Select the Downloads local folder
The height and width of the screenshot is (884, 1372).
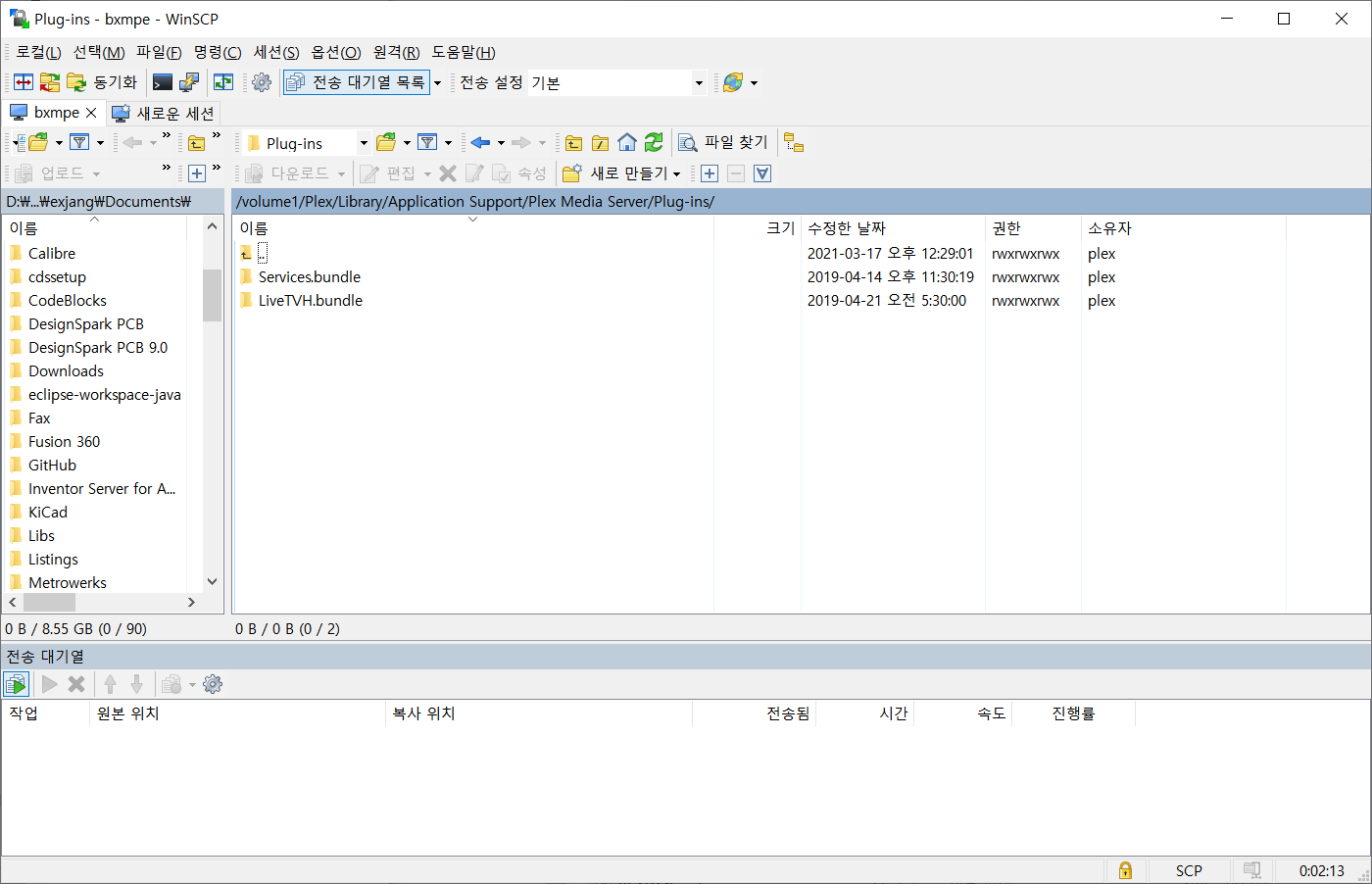pos(56,370)
